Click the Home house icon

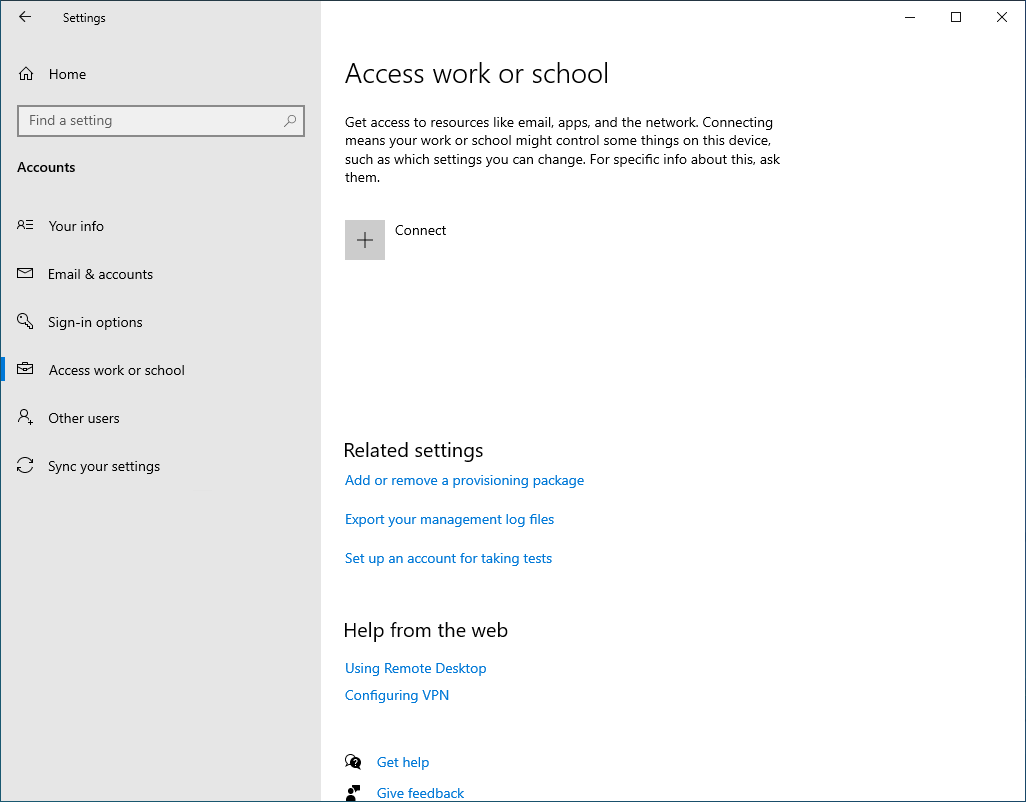click(25, 73)
